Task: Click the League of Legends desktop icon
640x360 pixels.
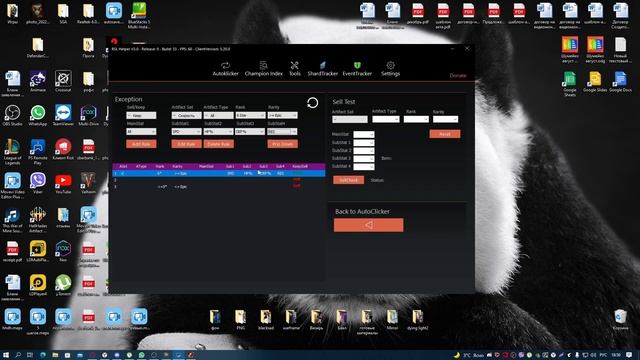Action: point(12,152)
